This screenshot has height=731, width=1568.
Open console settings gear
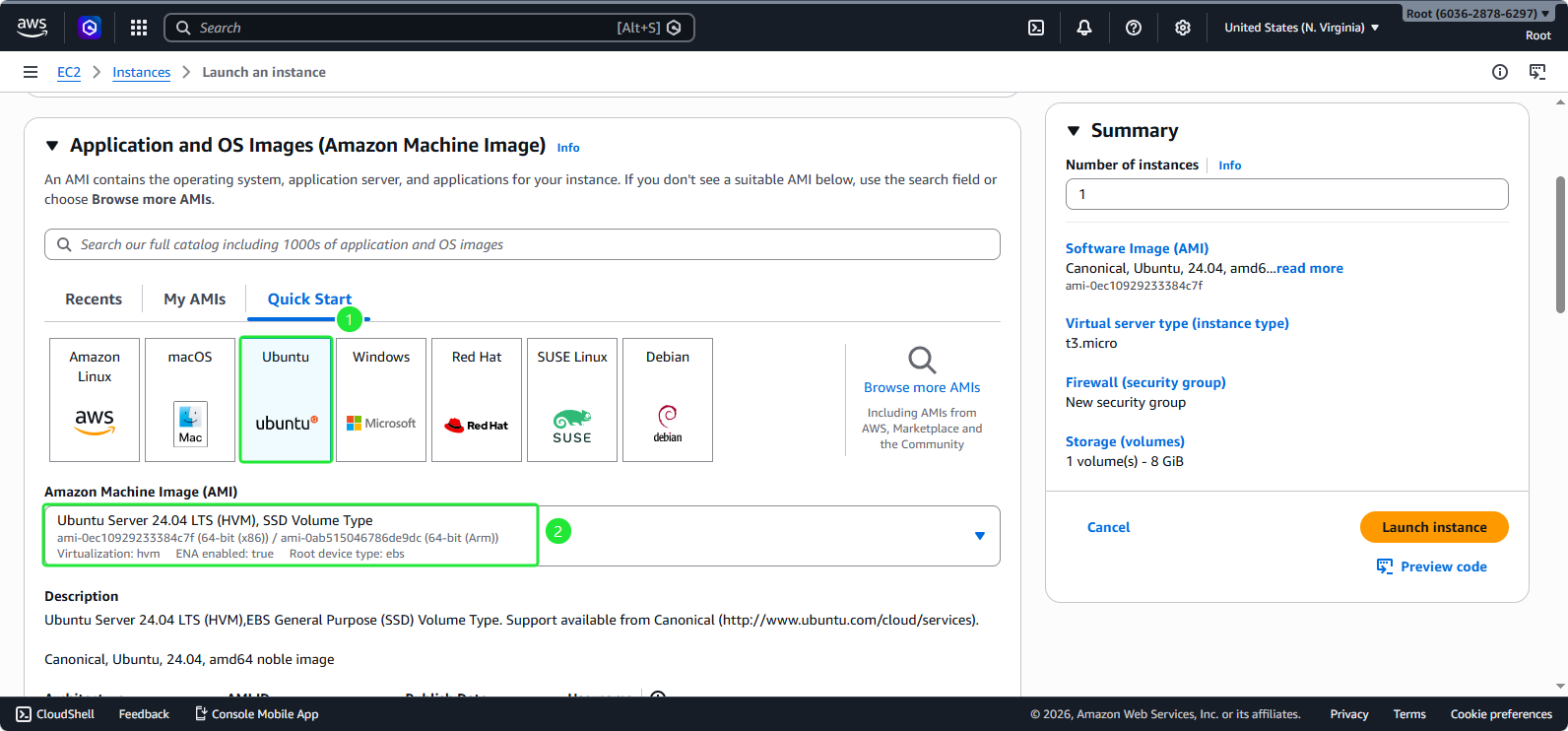coord(1183,28)
